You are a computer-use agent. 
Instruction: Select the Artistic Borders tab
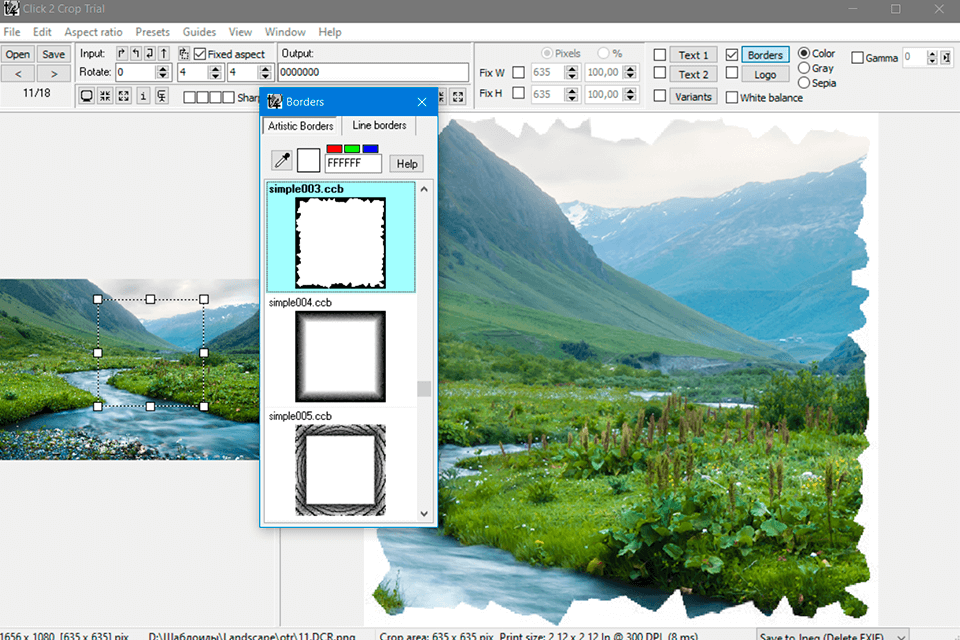click(301, 126)
